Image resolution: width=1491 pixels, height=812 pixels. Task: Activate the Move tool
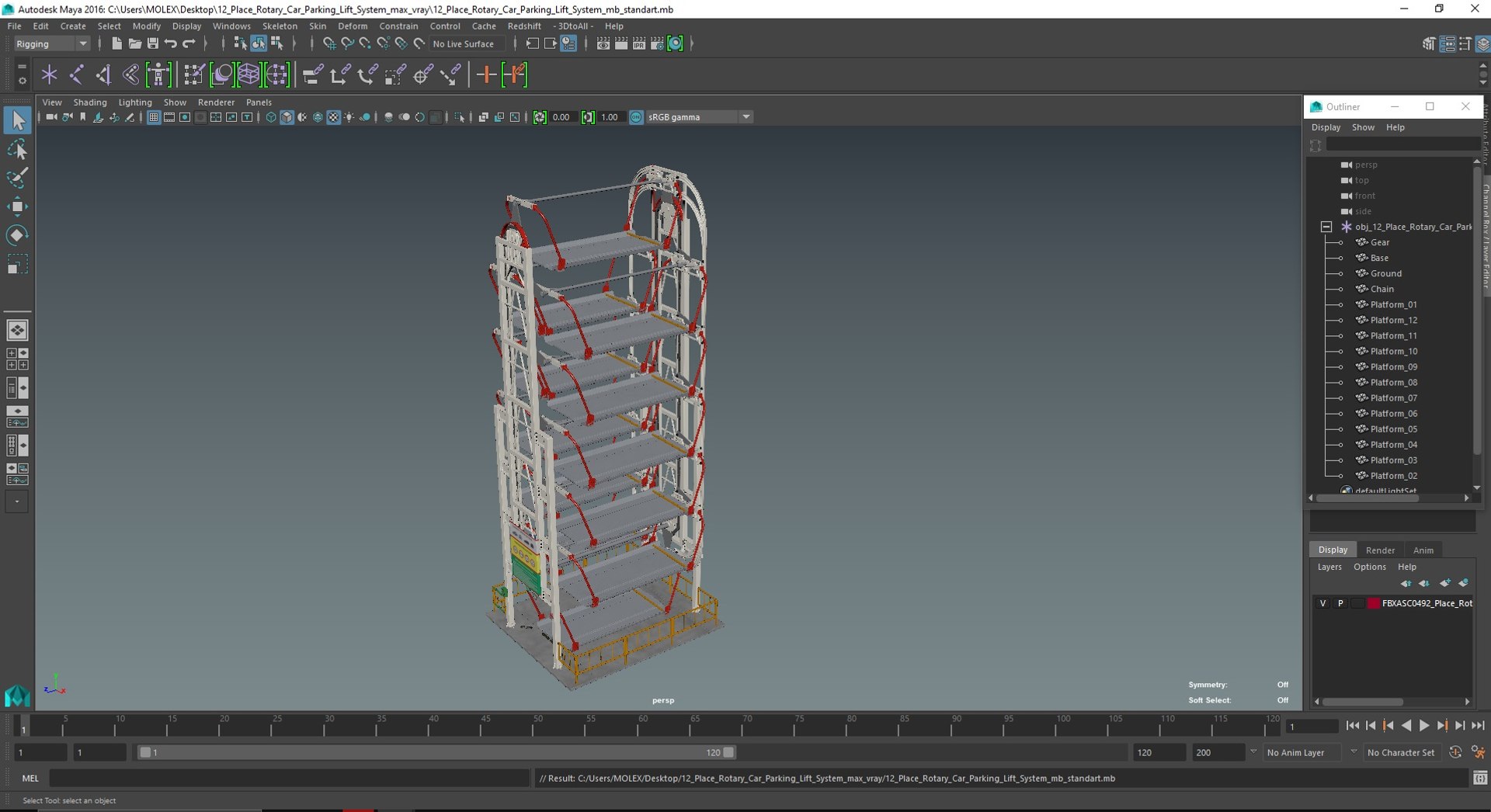(x=17, y=206)
